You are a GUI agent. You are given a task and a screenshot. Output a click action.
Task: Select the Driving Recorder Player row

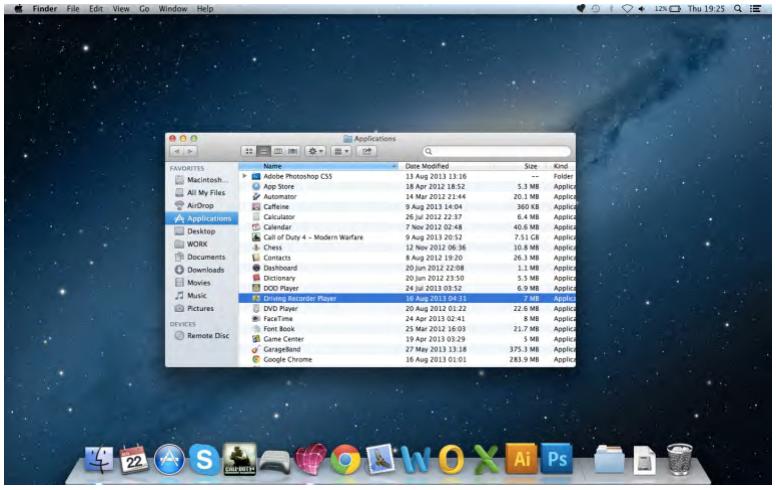click(407, 298)
